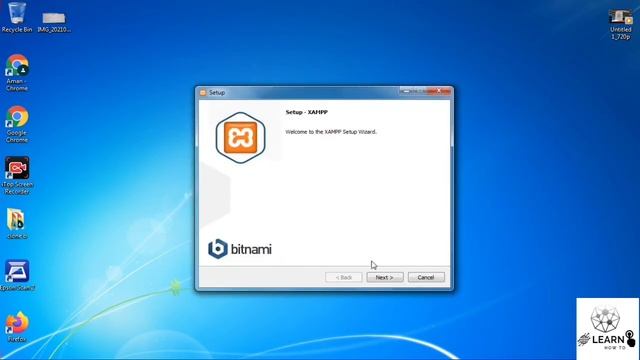This screenshot has width=640, height=360.
Task: Open the zipped folder desktop icon
Action: click(17, 224)
